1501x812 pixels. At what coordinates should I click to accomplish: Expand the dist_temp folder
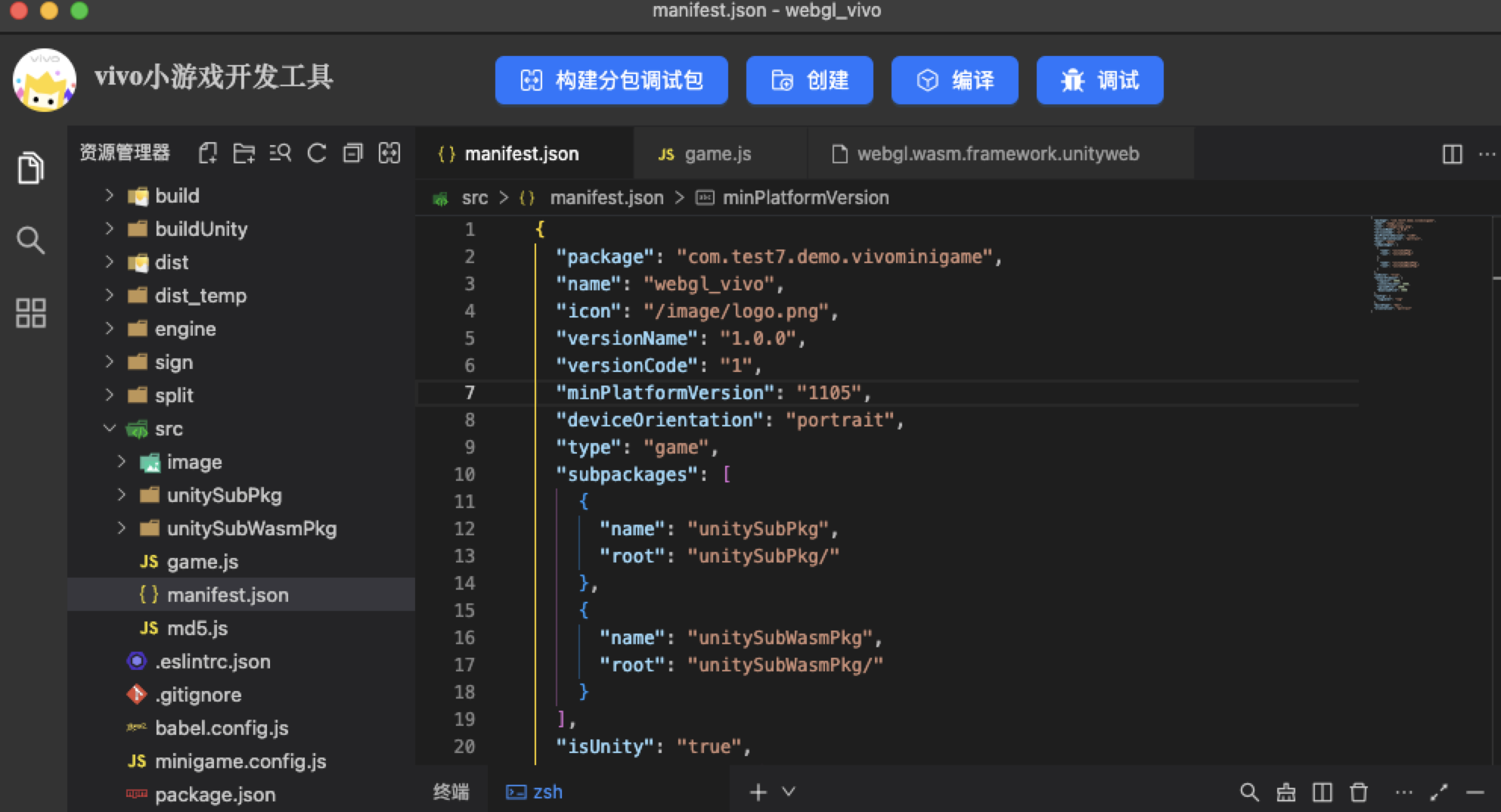pos(241,296)
